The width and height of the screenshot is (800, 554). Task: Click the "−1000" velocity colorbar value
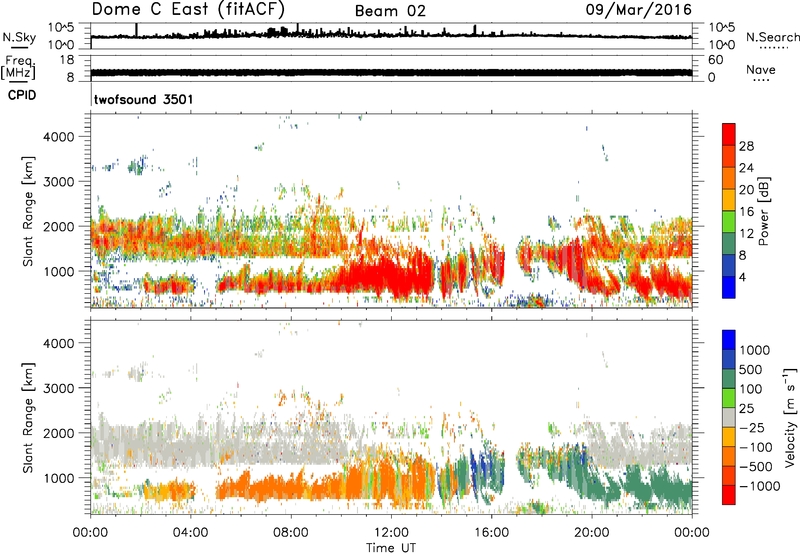click(x=759, y=486)
